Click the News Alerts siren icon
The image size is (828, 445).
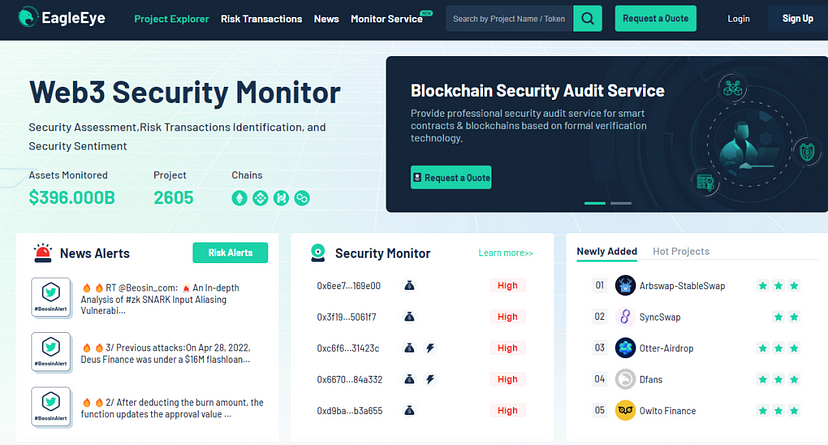tap(43, 253)
